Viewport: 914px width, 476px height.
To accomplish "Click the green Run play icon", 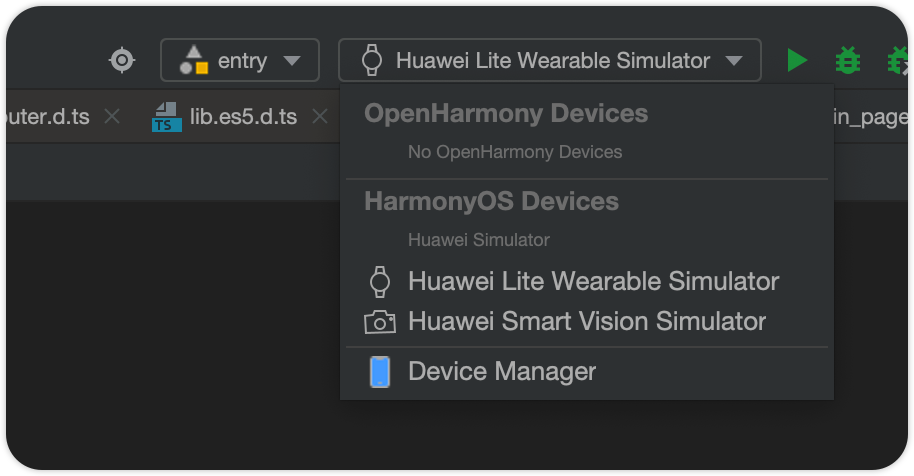I will [797, 61].
